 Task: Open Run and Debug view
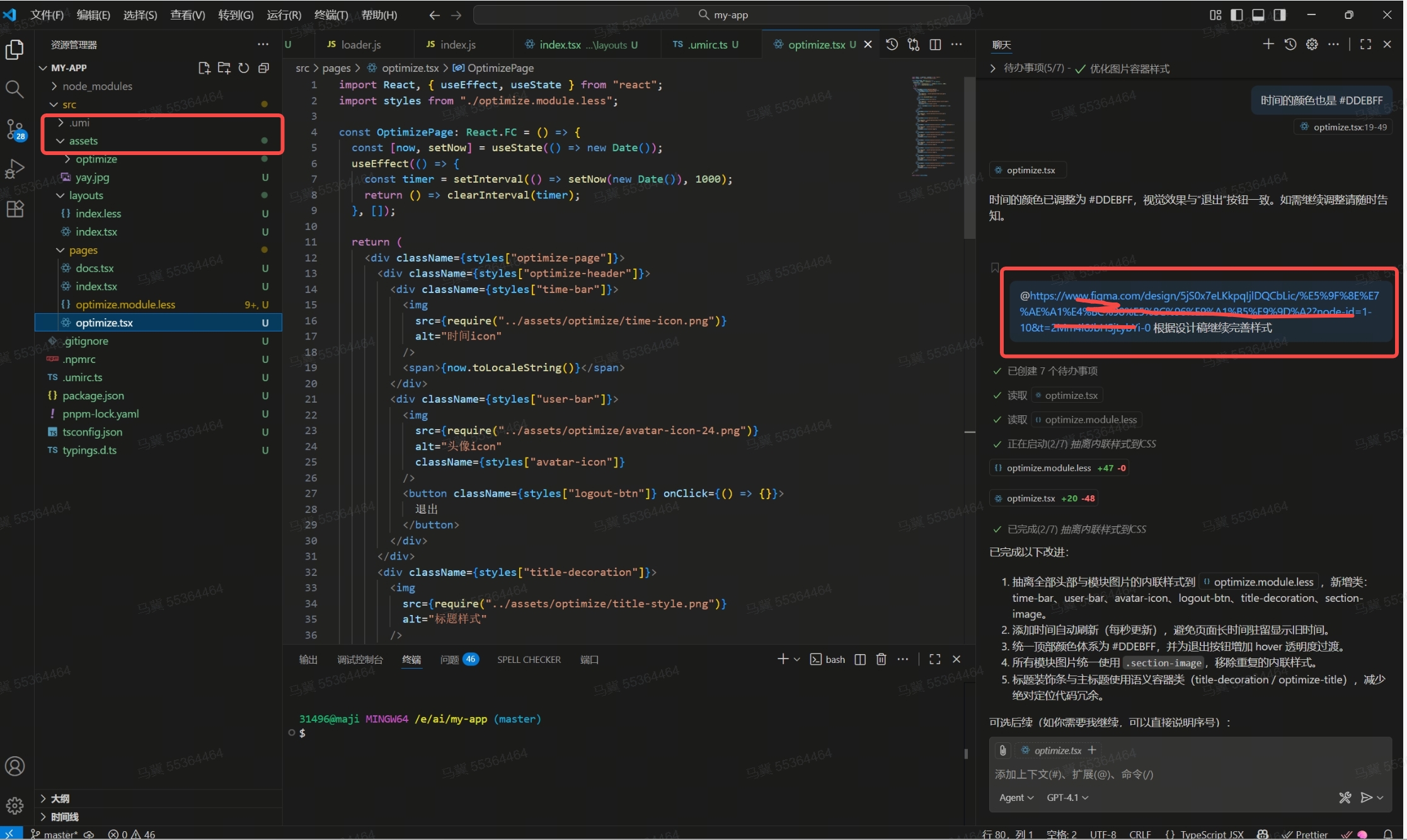tap(14, 169)
